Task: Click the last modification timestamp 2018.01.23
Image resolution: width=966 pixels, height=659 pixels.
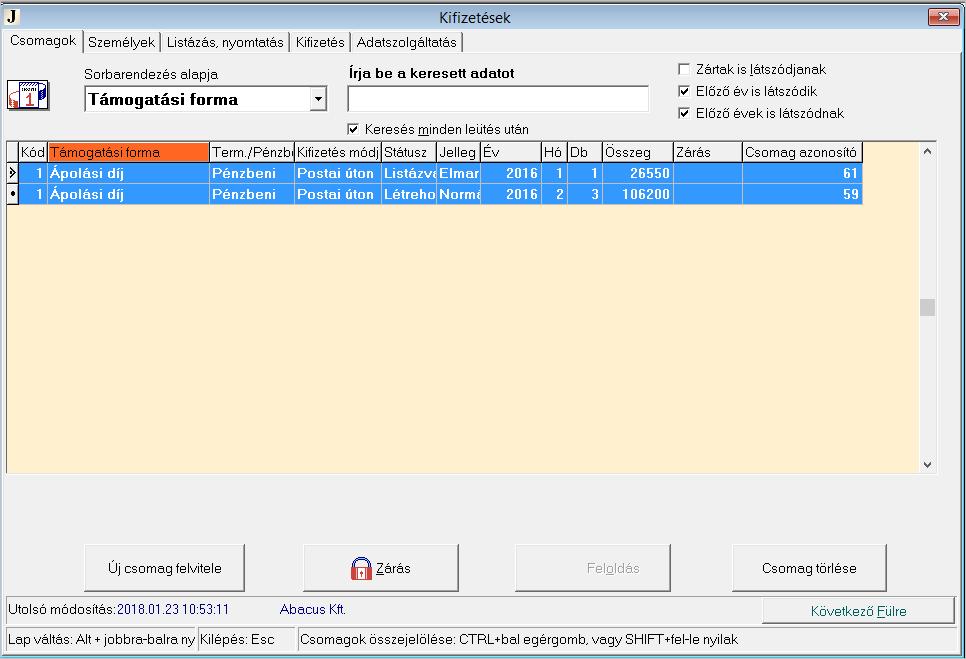Action: pos(173,609)
